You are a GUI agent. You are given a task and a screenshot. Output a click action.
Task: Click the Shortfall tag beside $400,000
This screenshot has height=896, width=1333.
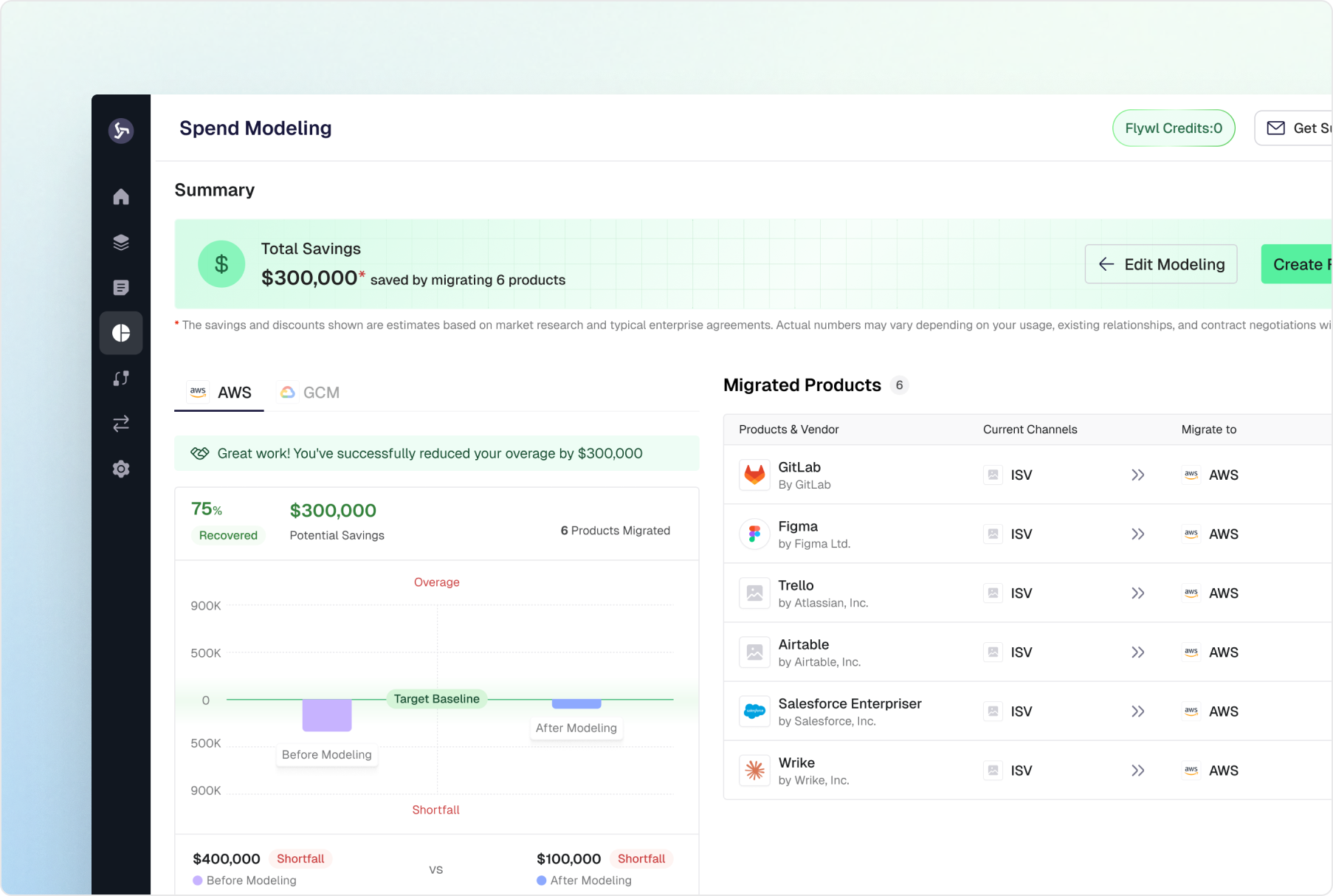pyautogui.click(x=300, y=858)
